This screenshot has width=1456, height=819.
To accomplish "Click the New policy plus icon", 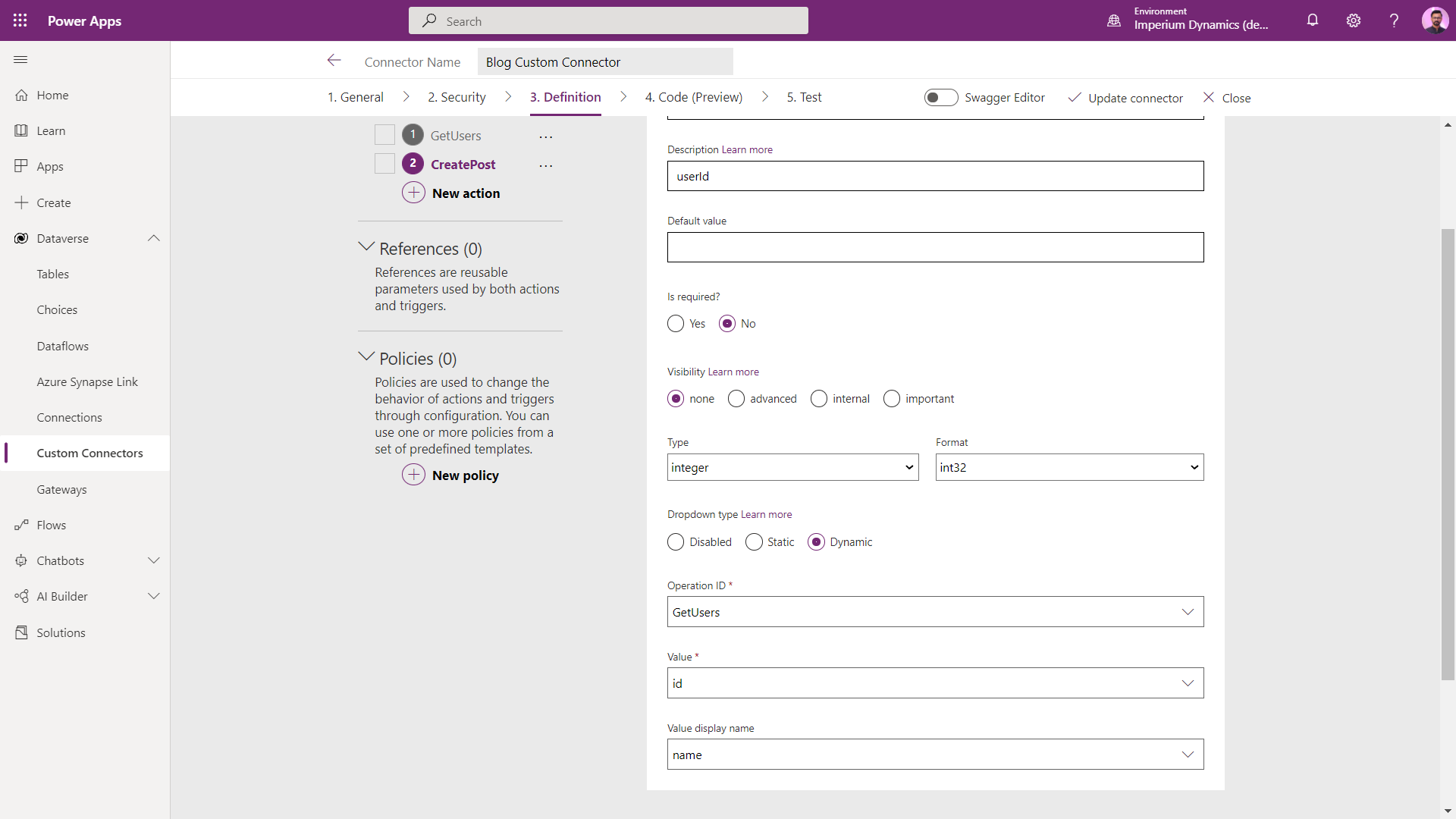I will click(413, 475).
